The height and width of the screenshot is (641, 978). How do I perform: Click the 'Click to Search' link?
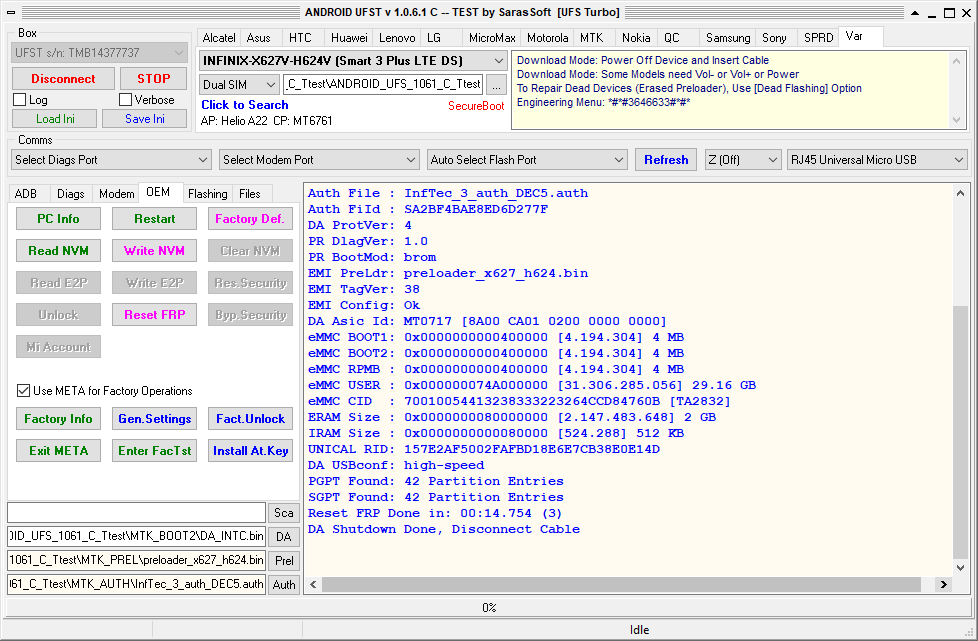pyautogui.click(x=244, y=105)
